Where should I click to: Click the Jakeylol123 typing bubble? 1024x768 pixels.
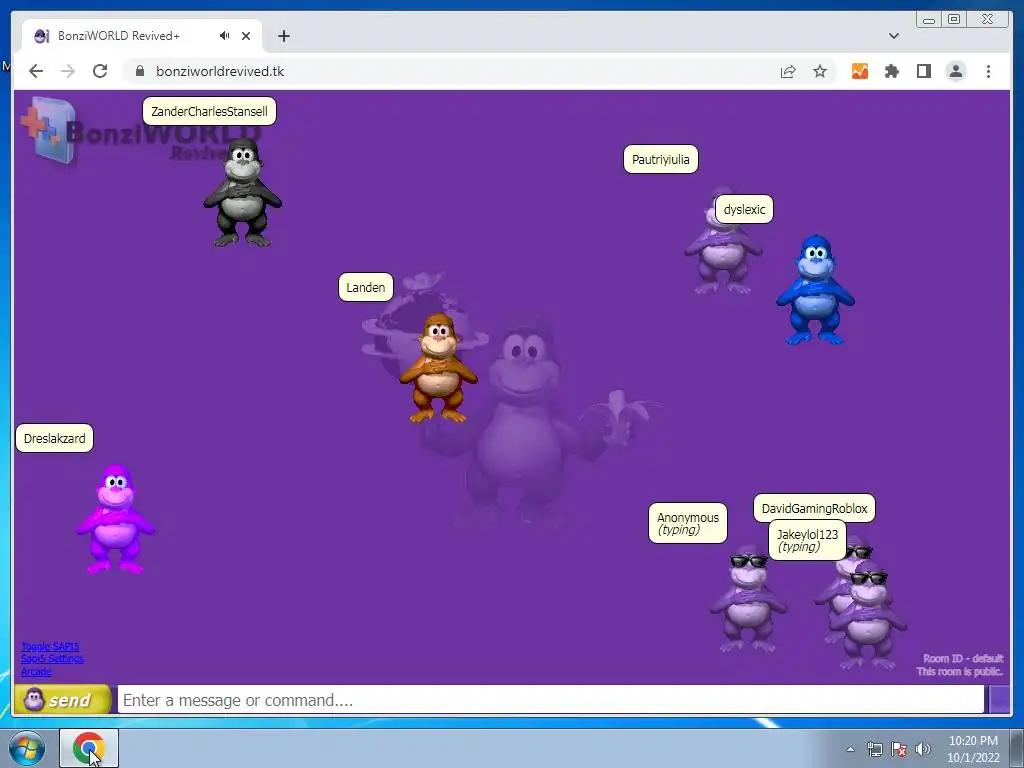tap(807, 540)
